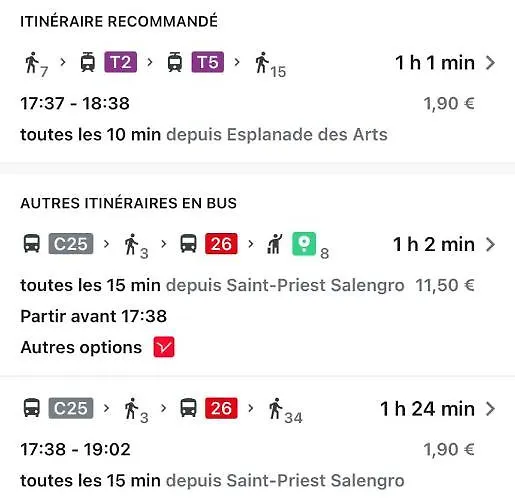Tap the 34-minute walking icon
The height and width of the screenshot is (500, 515).
pos(285,411)
